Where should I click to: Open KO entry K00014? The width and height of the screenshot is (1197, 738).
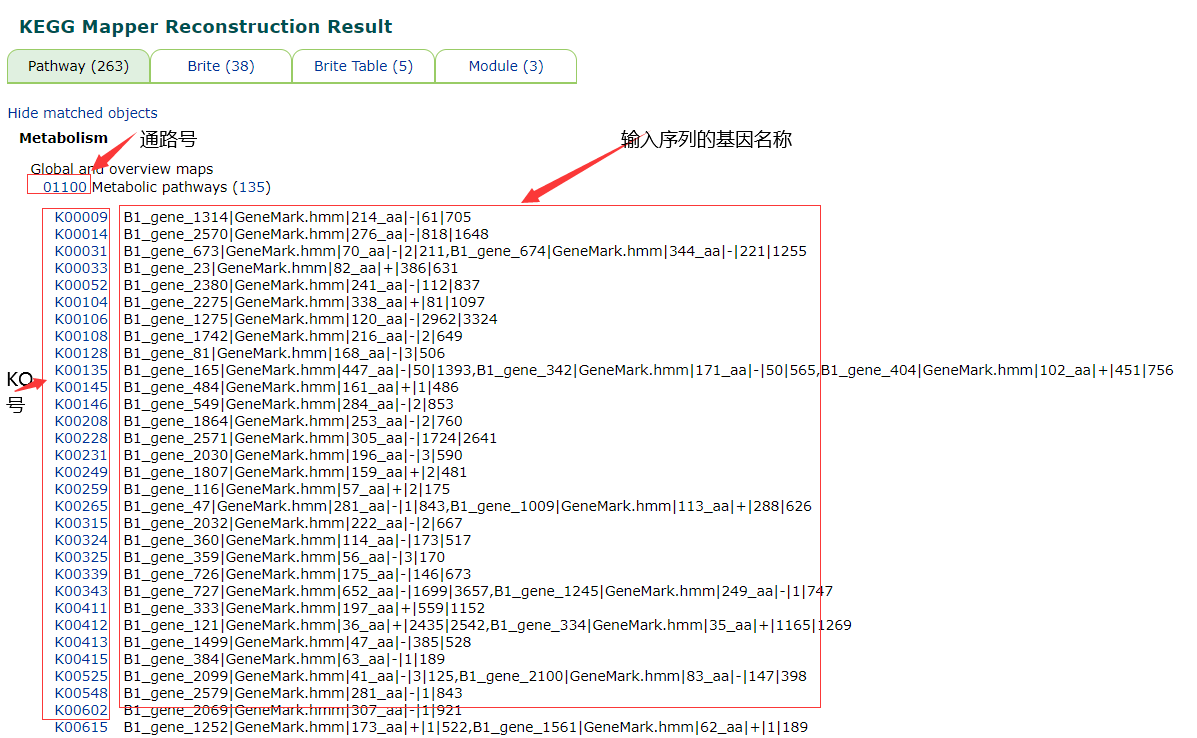(x=81, y=234)
